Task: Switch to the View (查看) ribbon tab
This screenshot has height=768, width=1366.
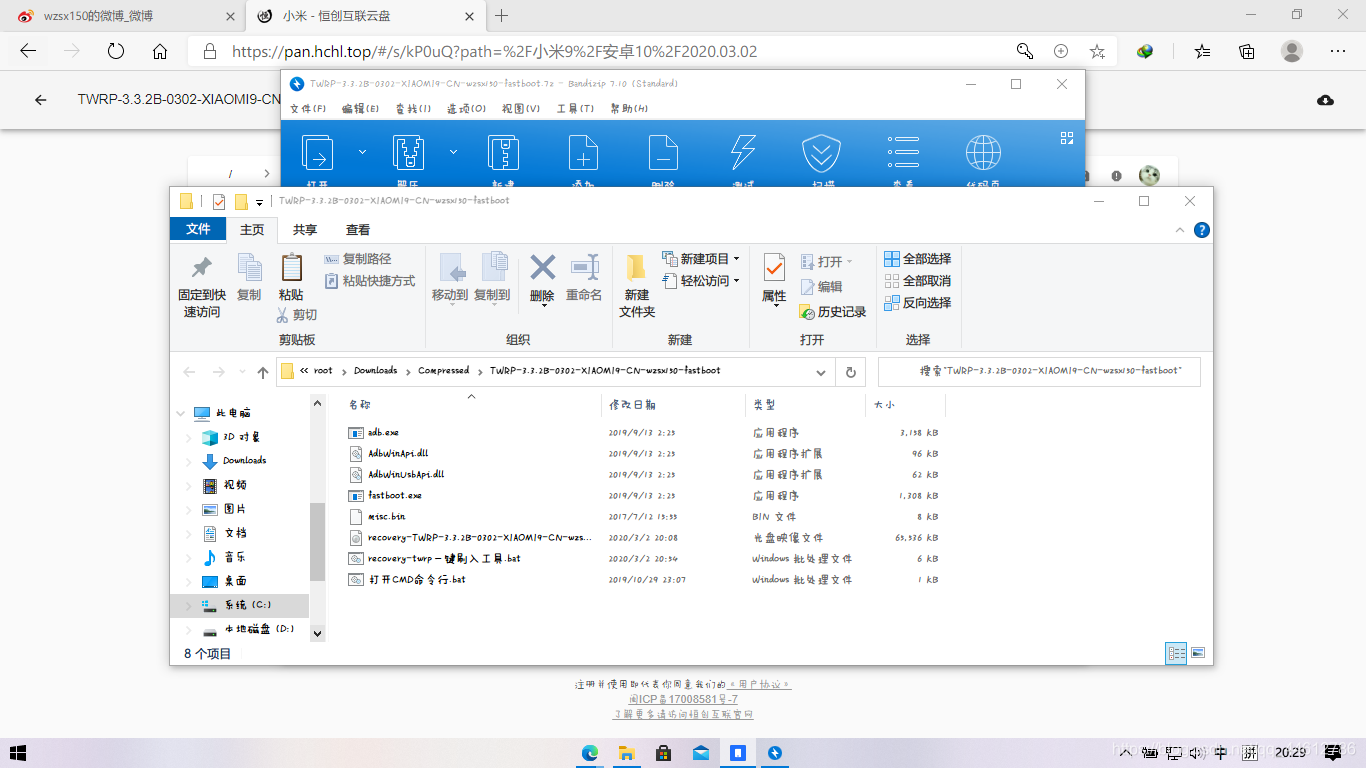Action: pos(358,230)
